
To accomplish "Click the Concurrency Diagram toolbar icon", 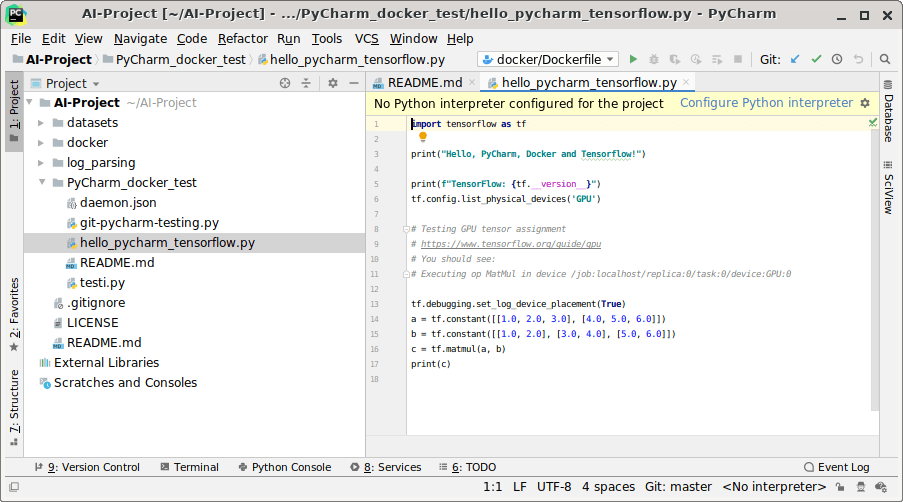I will 717,59.
